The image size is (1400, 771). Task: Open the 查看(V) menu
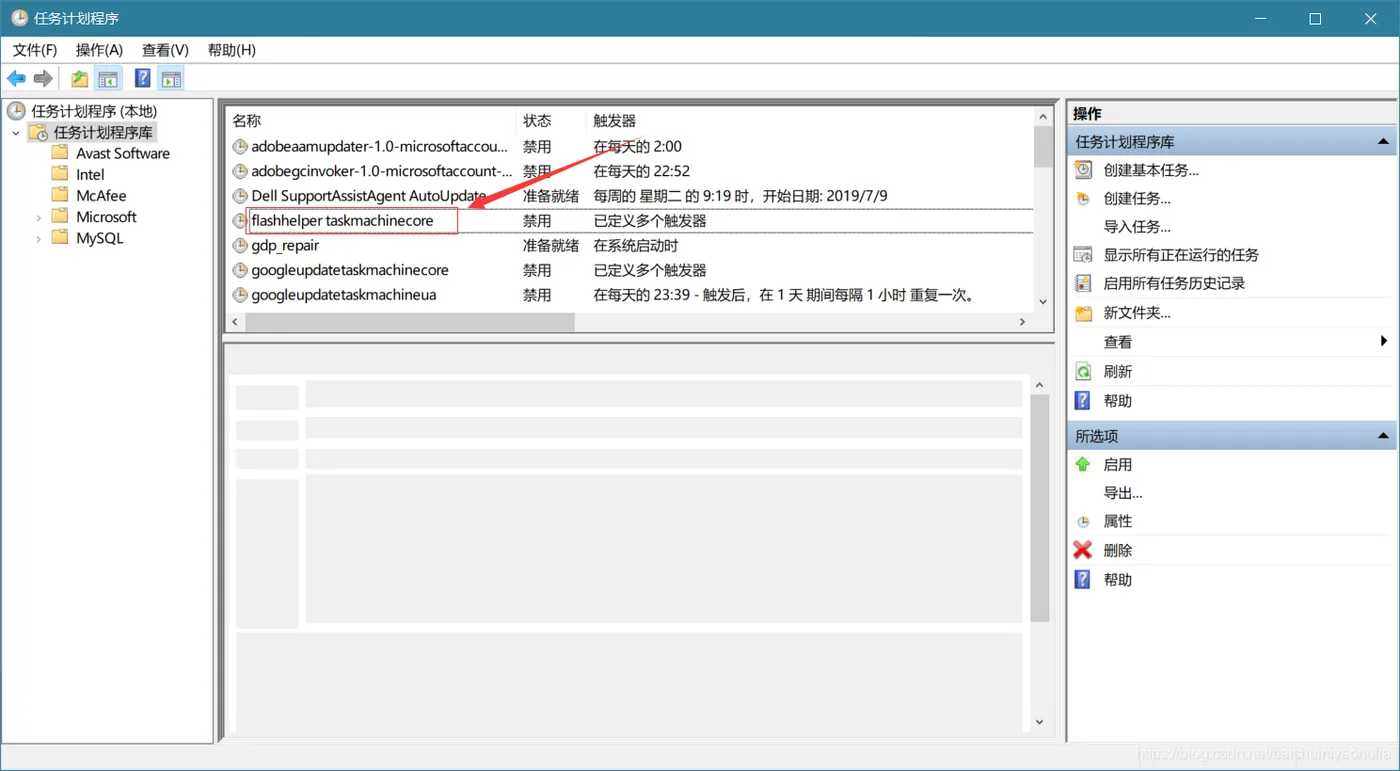tap(165, 50)
